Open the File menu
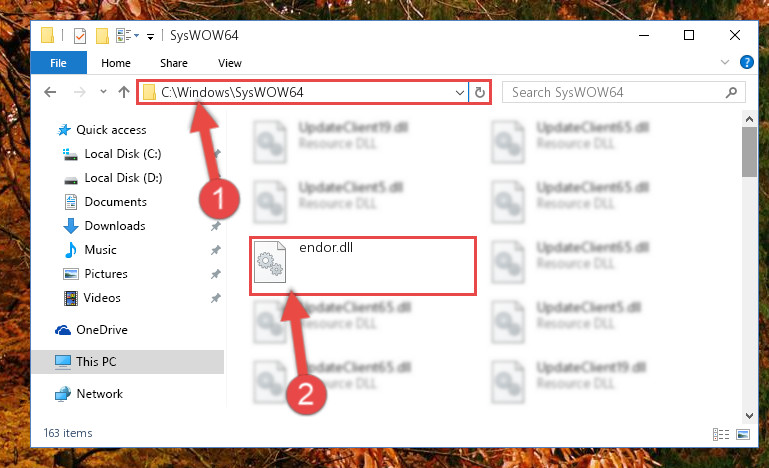Image resolution: width=769 pixels, height=468 pixels. coord(58,63)
